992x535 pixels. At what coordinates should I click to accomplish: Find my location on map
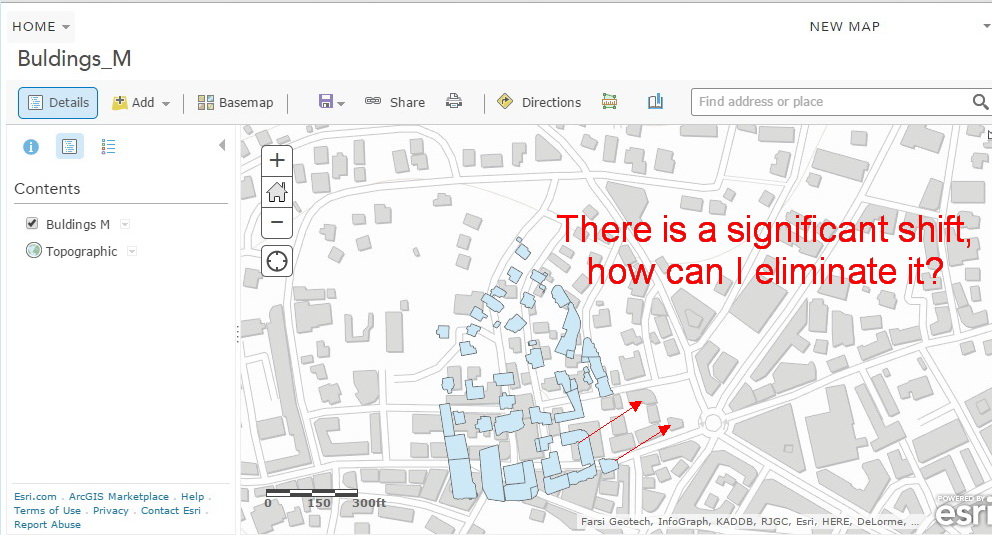(276, 261)
